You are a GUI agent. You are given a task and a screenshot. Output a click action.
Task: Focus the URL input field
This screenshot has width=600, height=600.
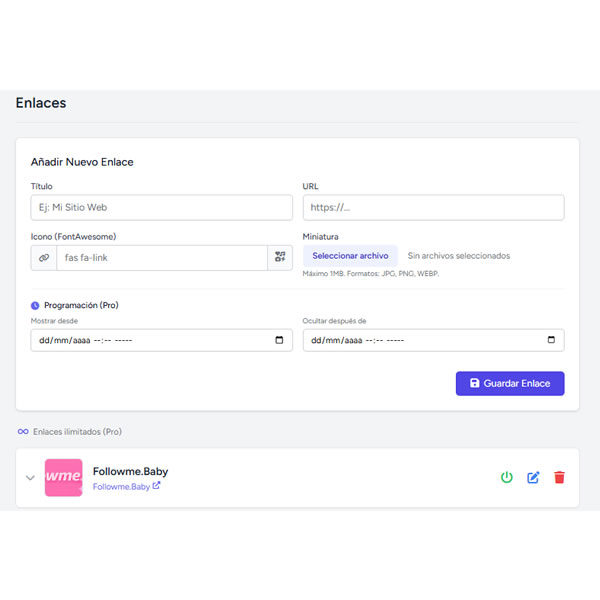(433, 207)
